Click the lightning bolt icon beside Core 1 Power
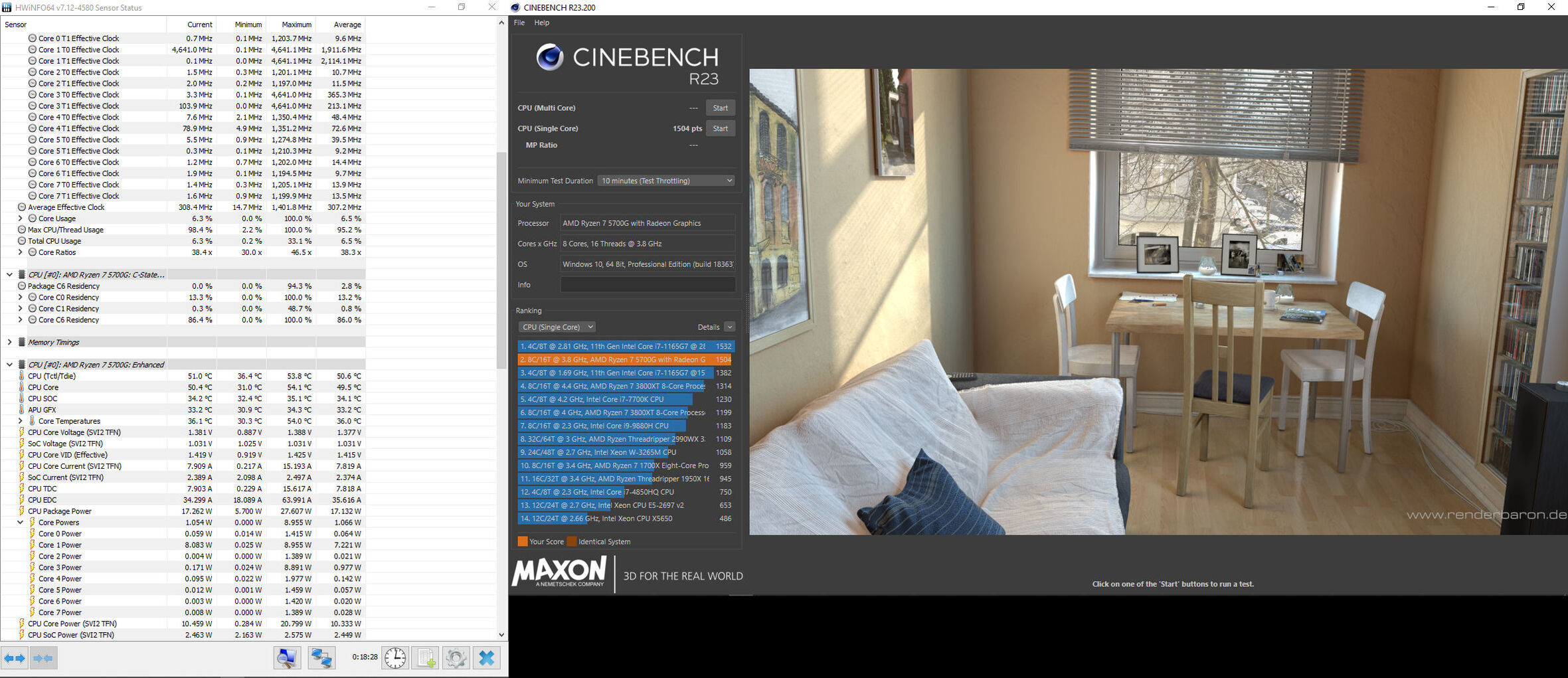 (32, 545)
